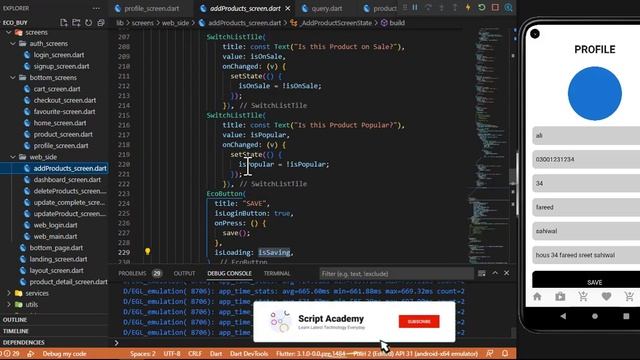Click the New Folder icon in Explorer
This screenshot has height=360, width=640.
(76, 23)
